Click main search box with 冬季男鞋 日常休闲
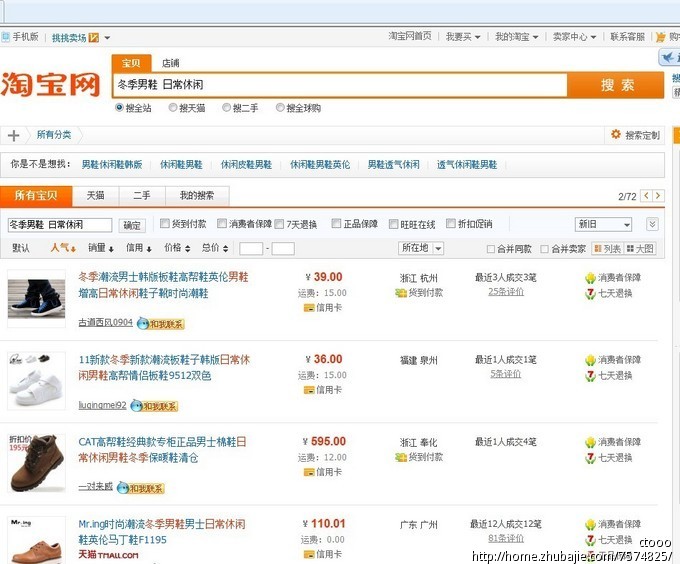The height and width of the screenshot is (564, 680). coord(340,85)
